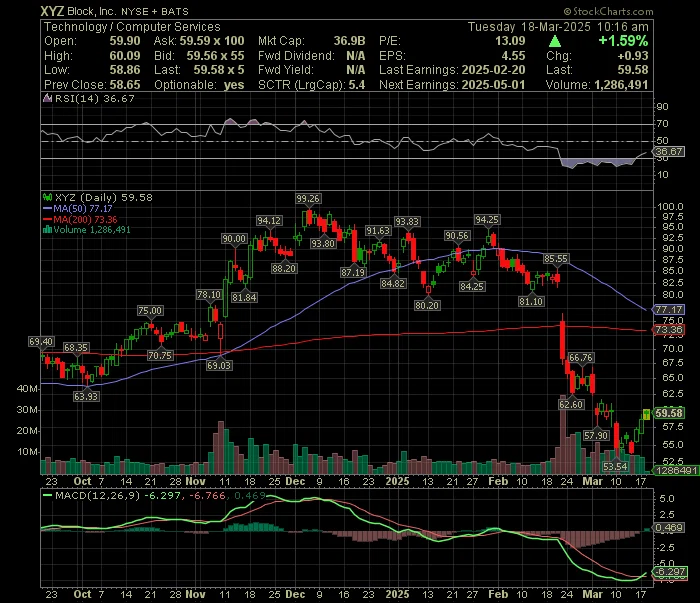Click the 81.10 price annotation
The width and height of the screenshot is (700, 603).
pos(531,301)
